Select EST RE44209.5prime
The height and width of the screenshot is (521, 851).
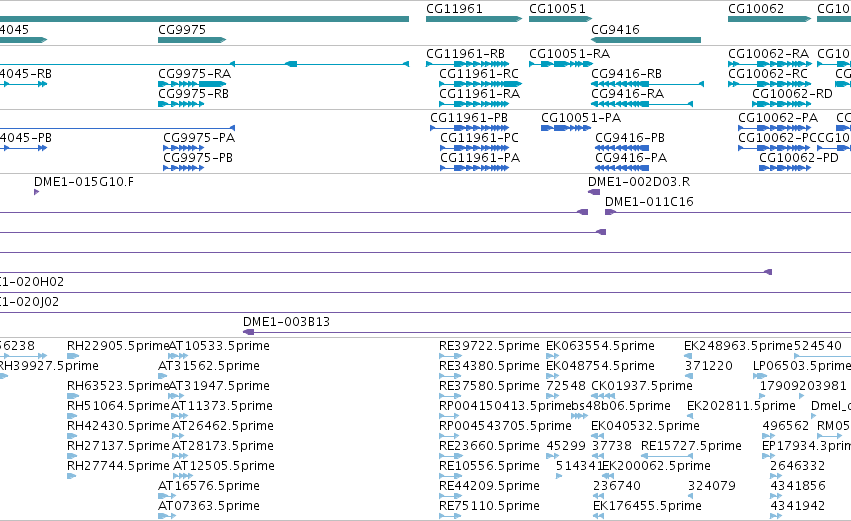[450, 496]
